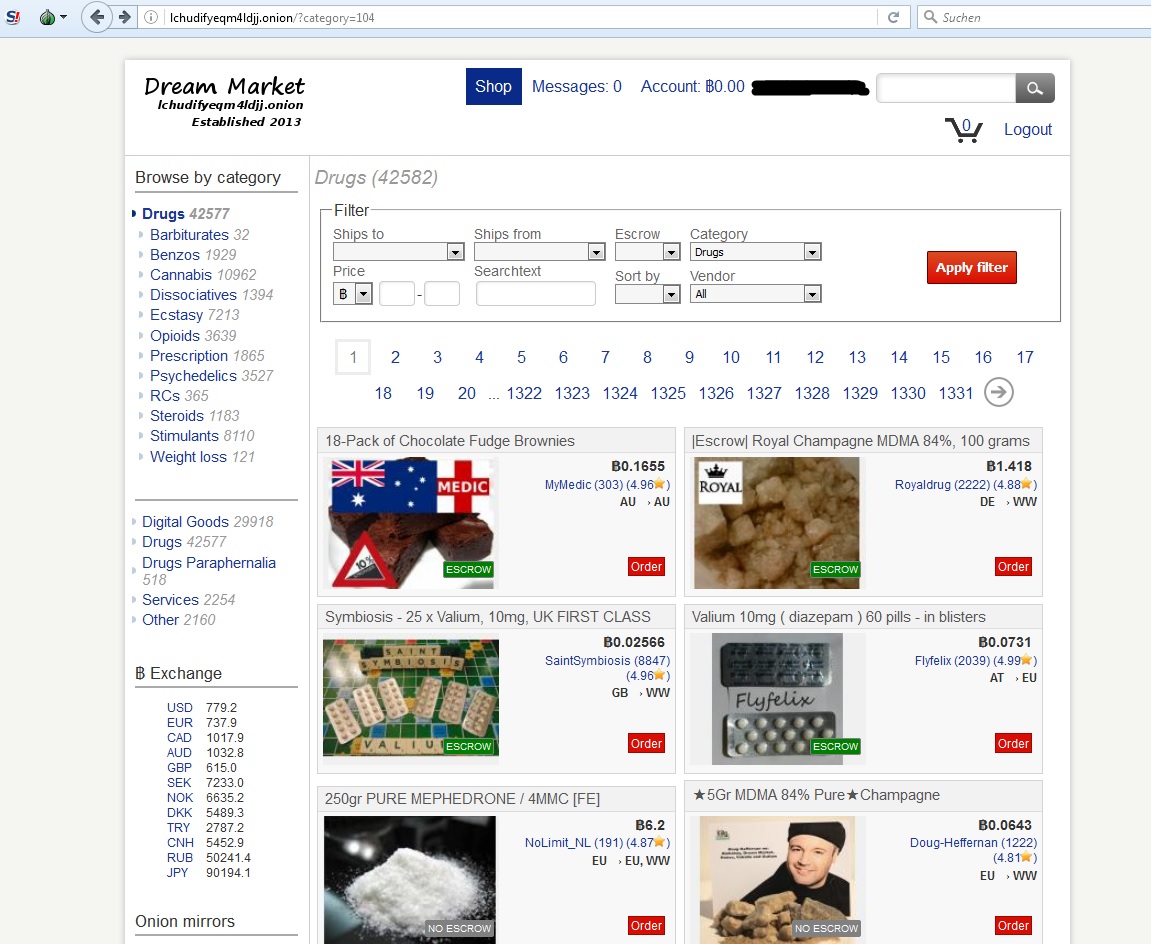1151x944 pixels.
Task: Go to results page 17
Action: click(x=1025, y=357)
